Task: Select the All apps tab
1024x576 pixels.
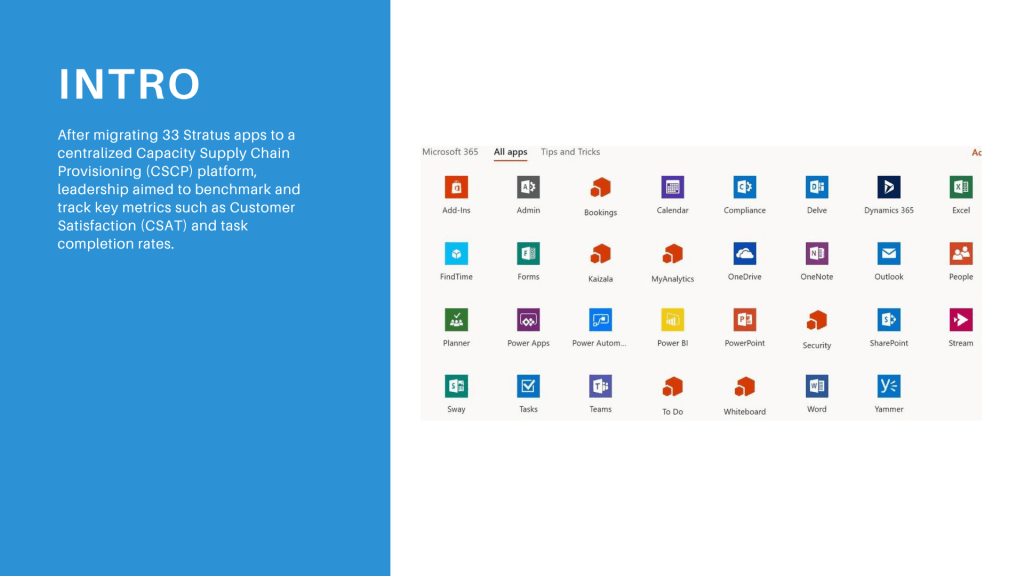Action: point(510,152)
